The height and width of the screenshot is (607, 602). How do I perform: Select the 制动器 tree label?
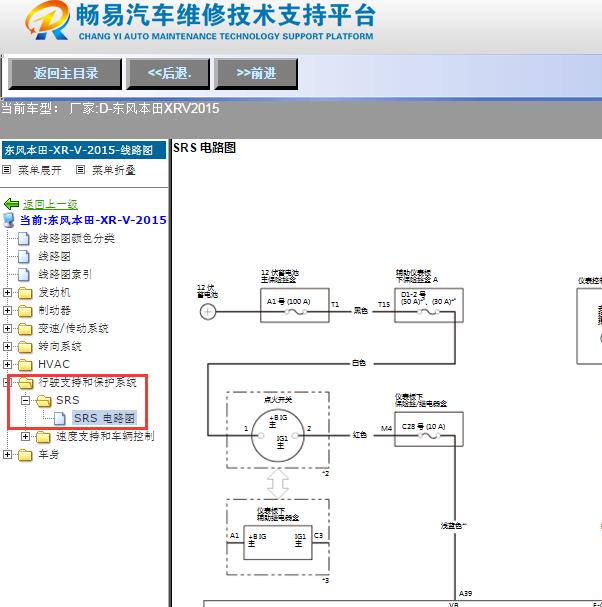[54, 310]
